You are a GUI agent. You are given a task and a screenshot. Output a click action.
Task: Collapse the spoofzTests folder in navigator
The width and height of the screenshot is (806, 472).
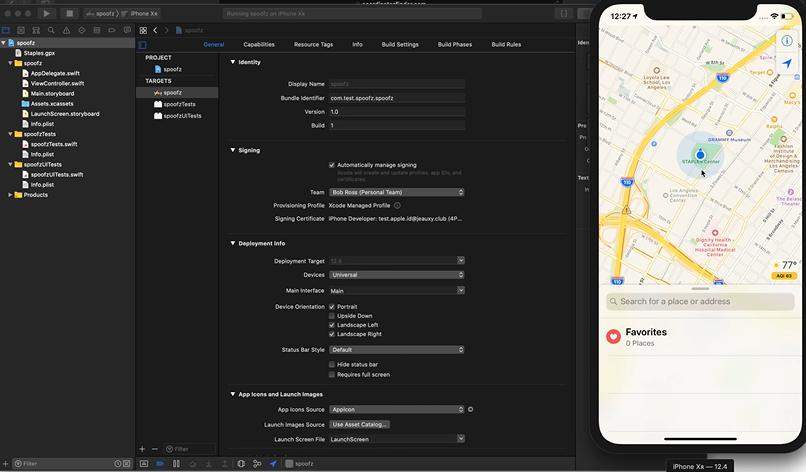point(10,134)
